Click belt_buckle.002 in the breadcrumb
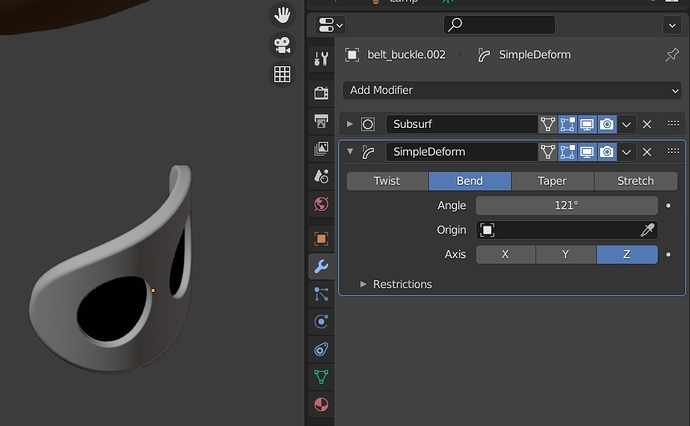Image resolution: width=690 pixels, height=426 pixels. click(406, 55)
